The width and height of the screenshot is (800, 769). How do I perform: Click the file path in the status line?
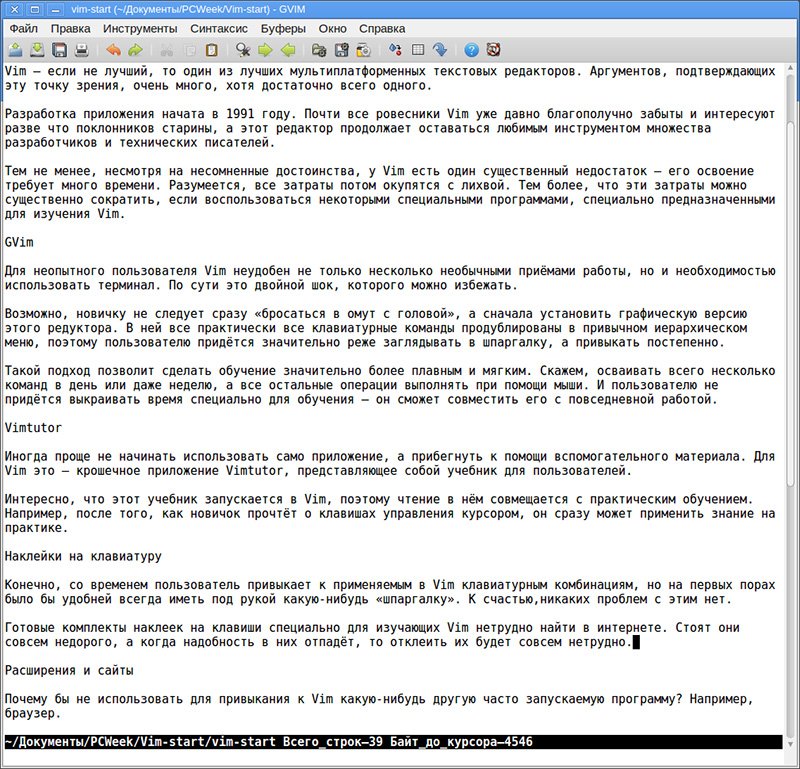(x=140, y=742)
